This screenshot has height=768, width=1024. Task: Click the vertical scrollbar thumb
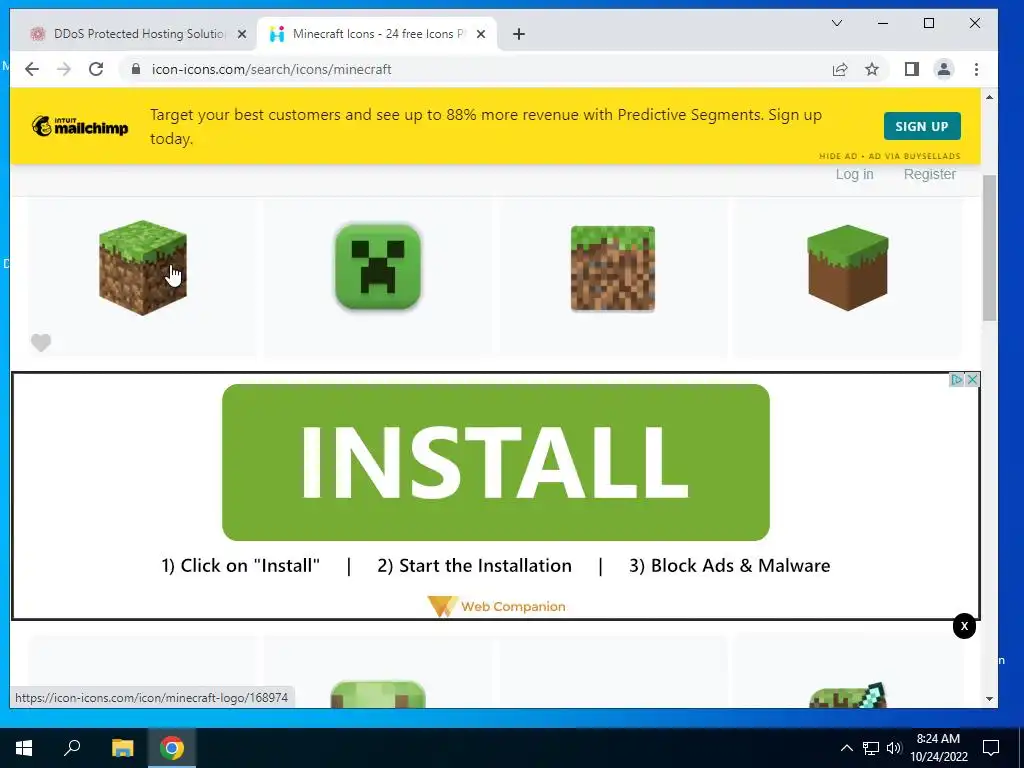click(x=989, y=248)
